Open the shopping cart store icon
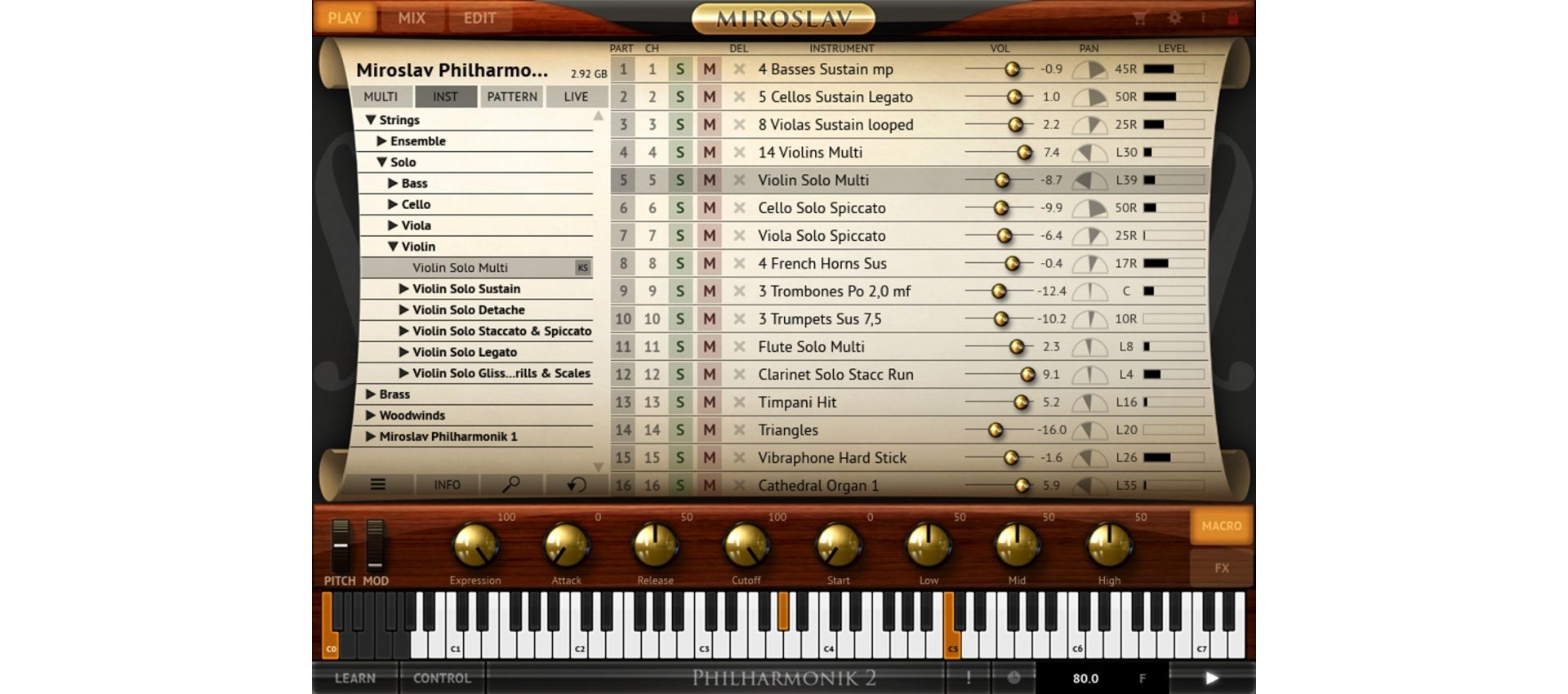The width and height of the screenshot is (1568, 694). (x=1140, y=18)
